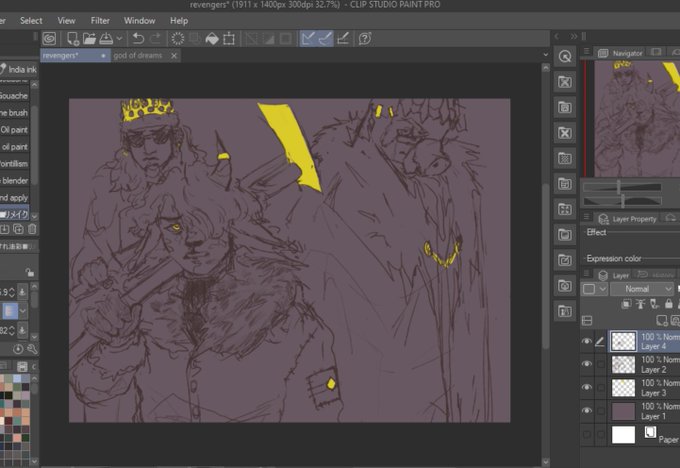Open the Help menu
The image size is (680, 468).
pos(179,20)
